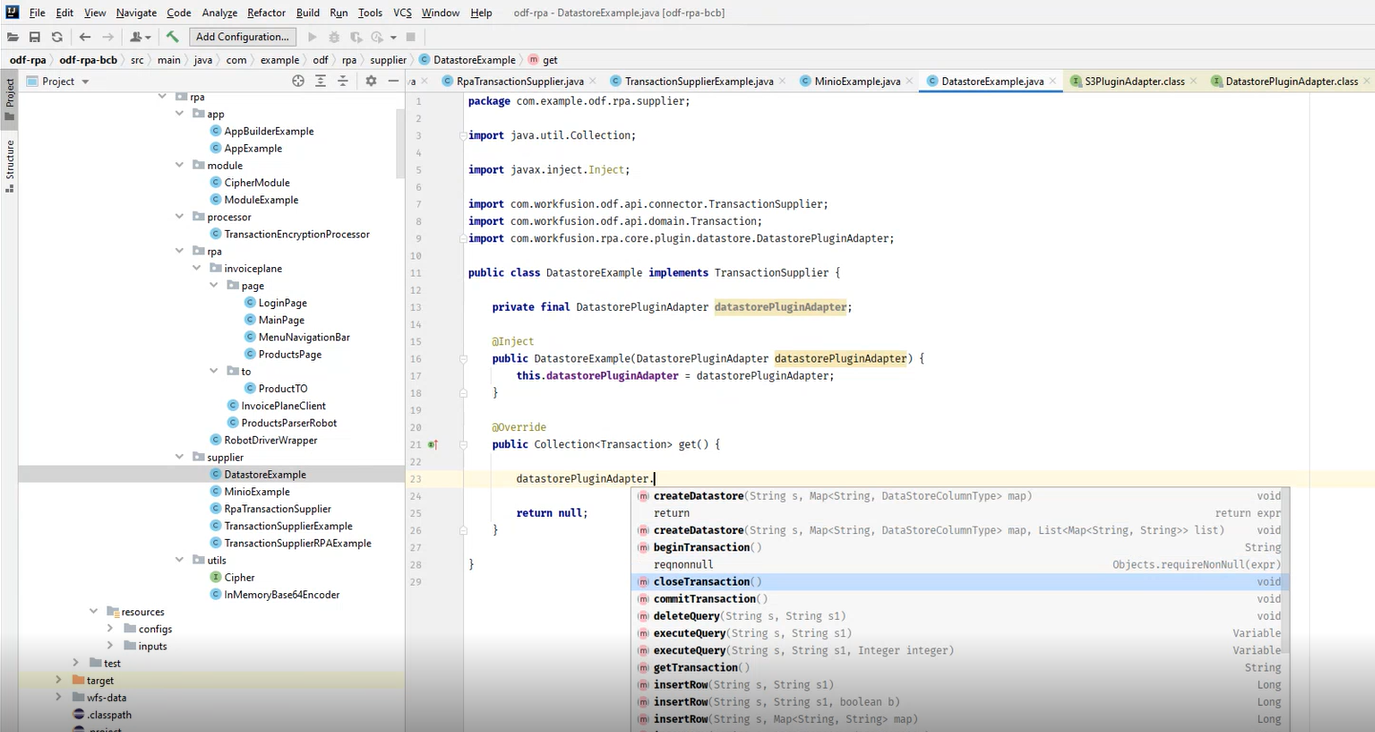Click the Save All toolbar icon
This screenshot has height=732, width=1375.
(x=35, y=37)
